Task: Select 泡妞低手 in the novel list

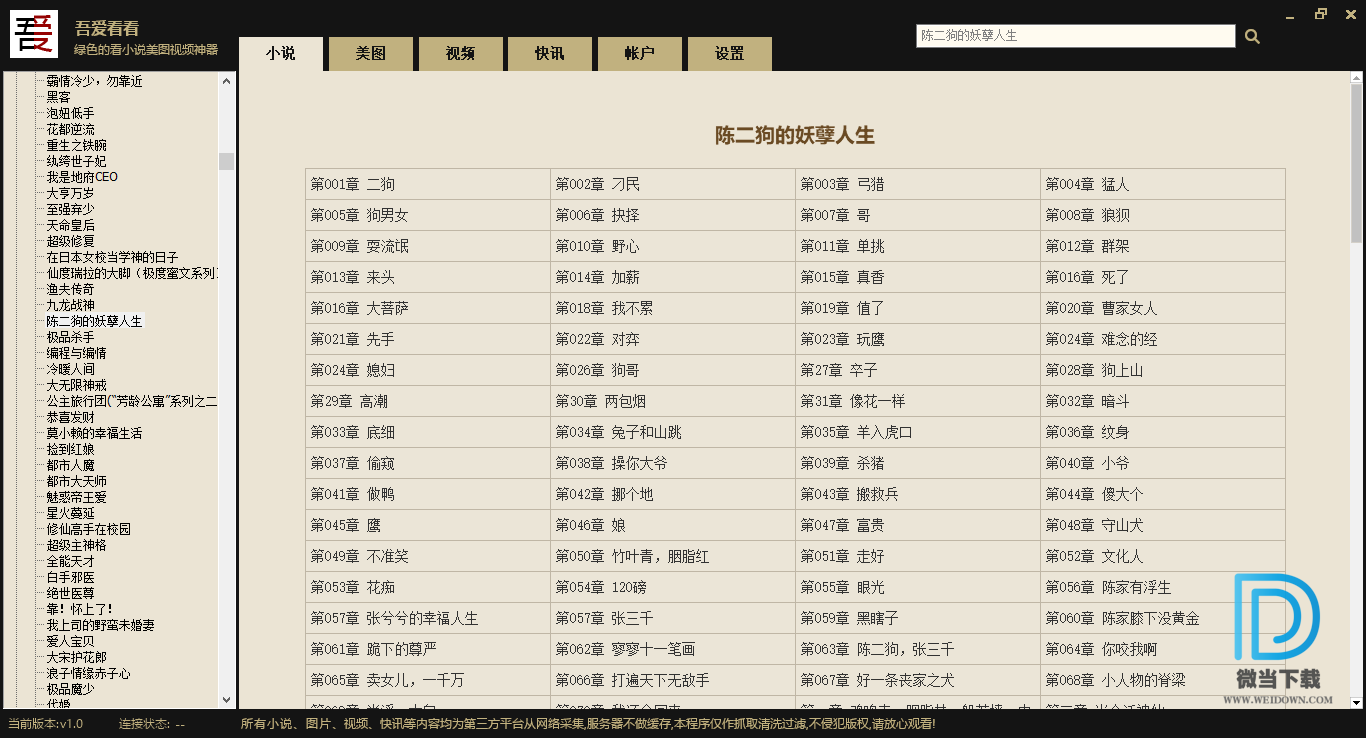Action: click(70, 113)
